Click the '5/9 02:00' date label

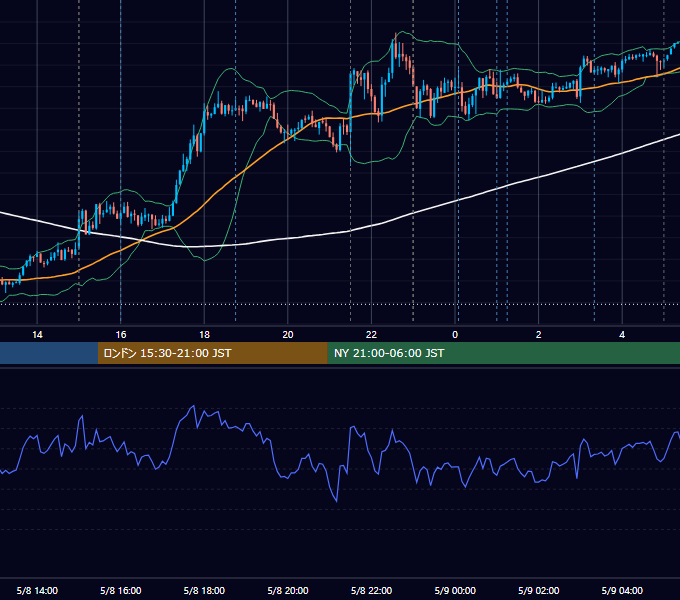point(539,590)
